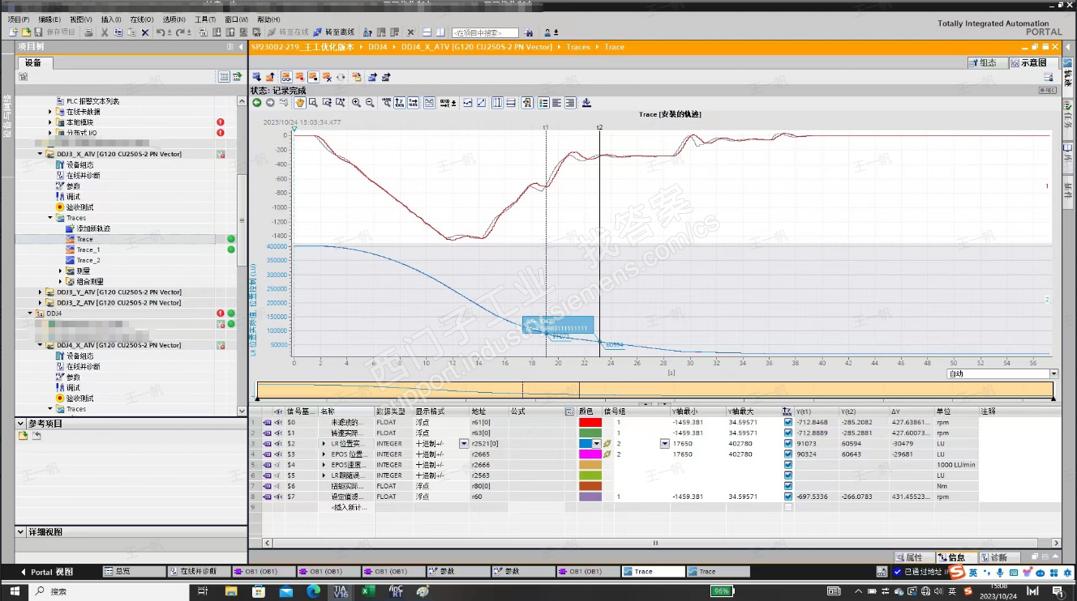
Task: Select Trace_1 in the project tree
Action: (88, 250)
